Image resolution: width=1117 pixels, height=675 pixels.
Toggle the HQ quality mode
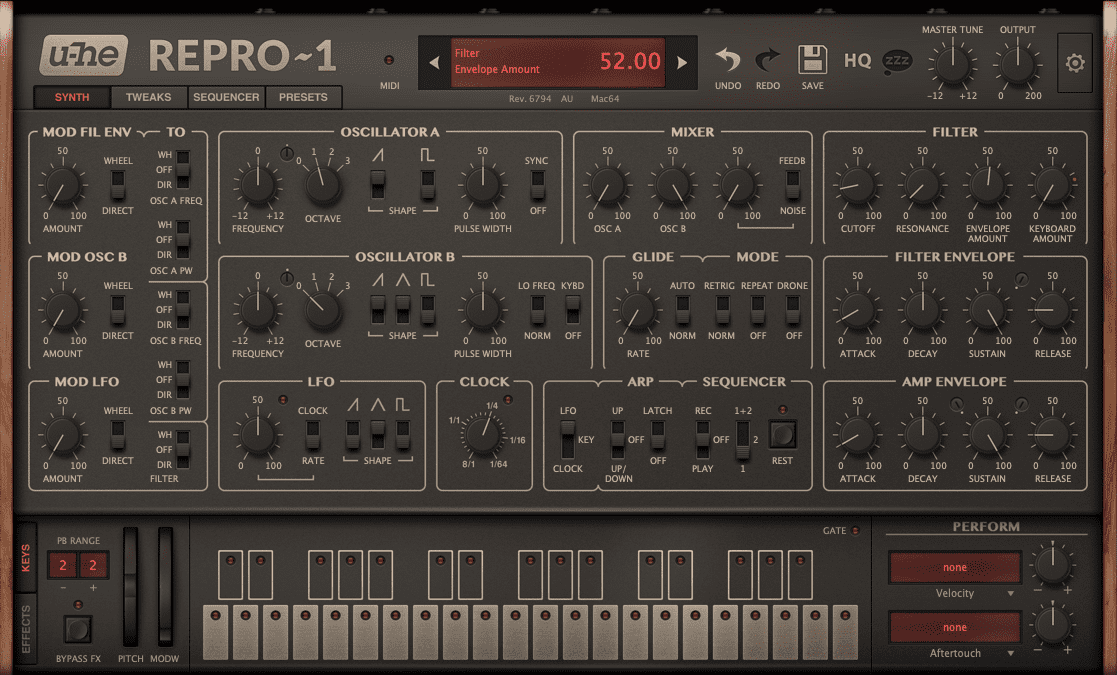coord(857,61)
